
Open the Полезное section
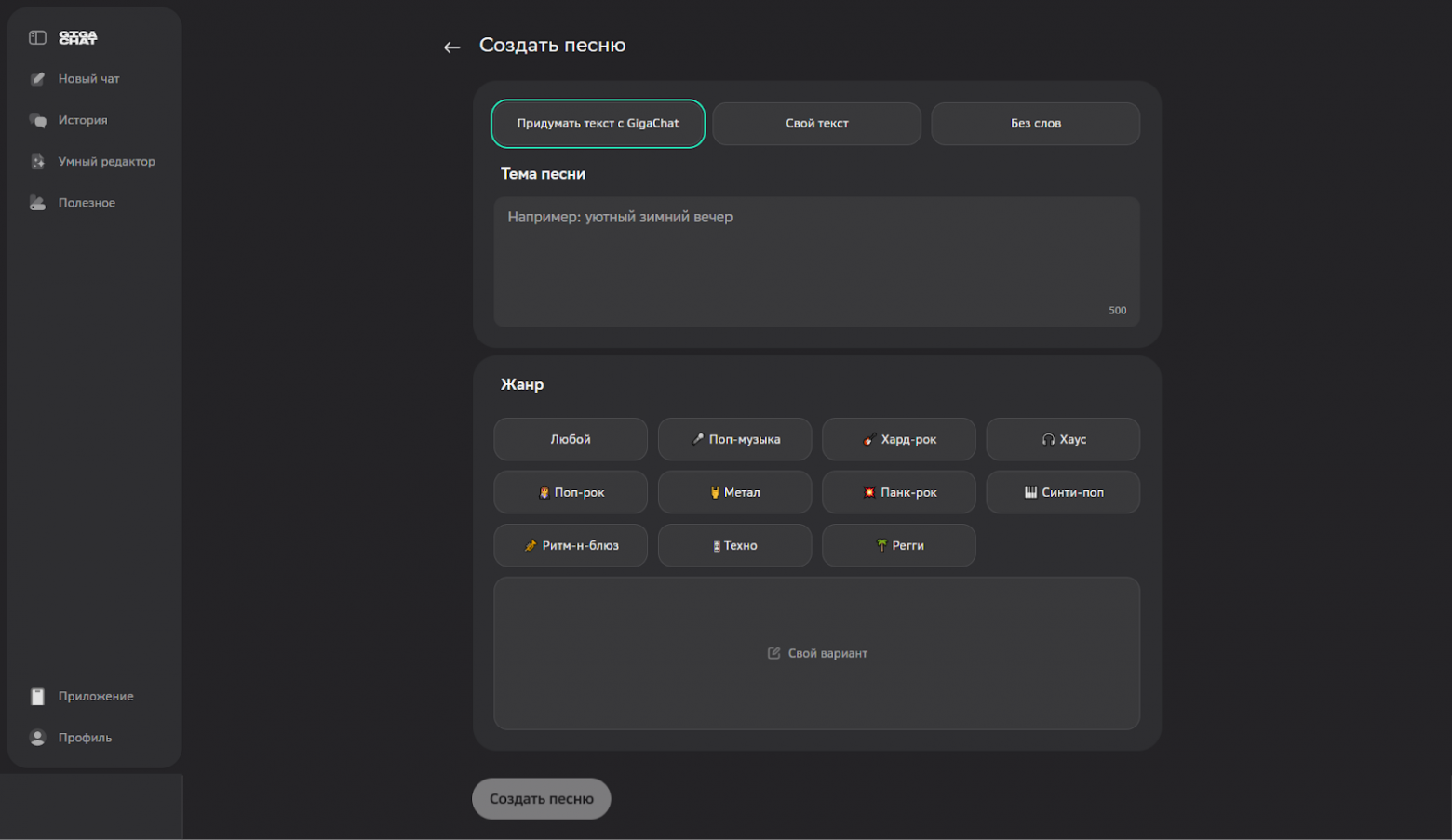pyautogui.click(x=86, y=203)
